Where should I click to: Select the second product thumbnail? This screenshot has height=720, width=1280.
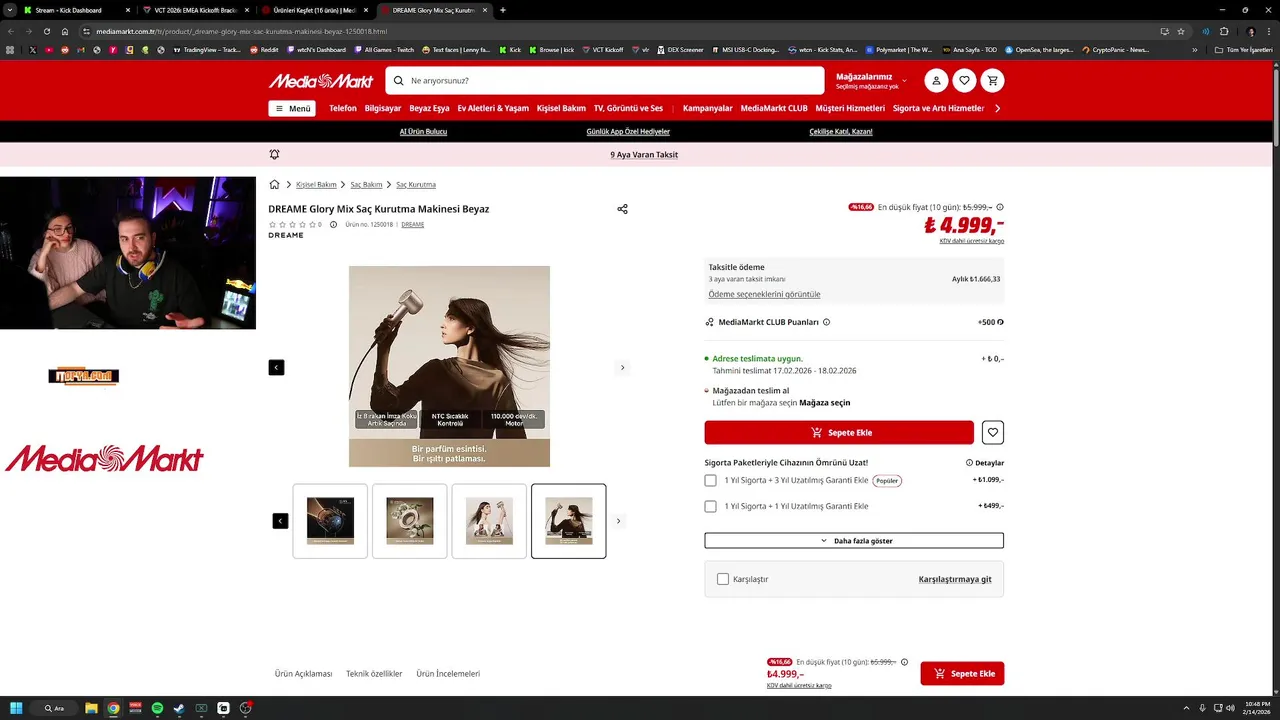(410, 521)
